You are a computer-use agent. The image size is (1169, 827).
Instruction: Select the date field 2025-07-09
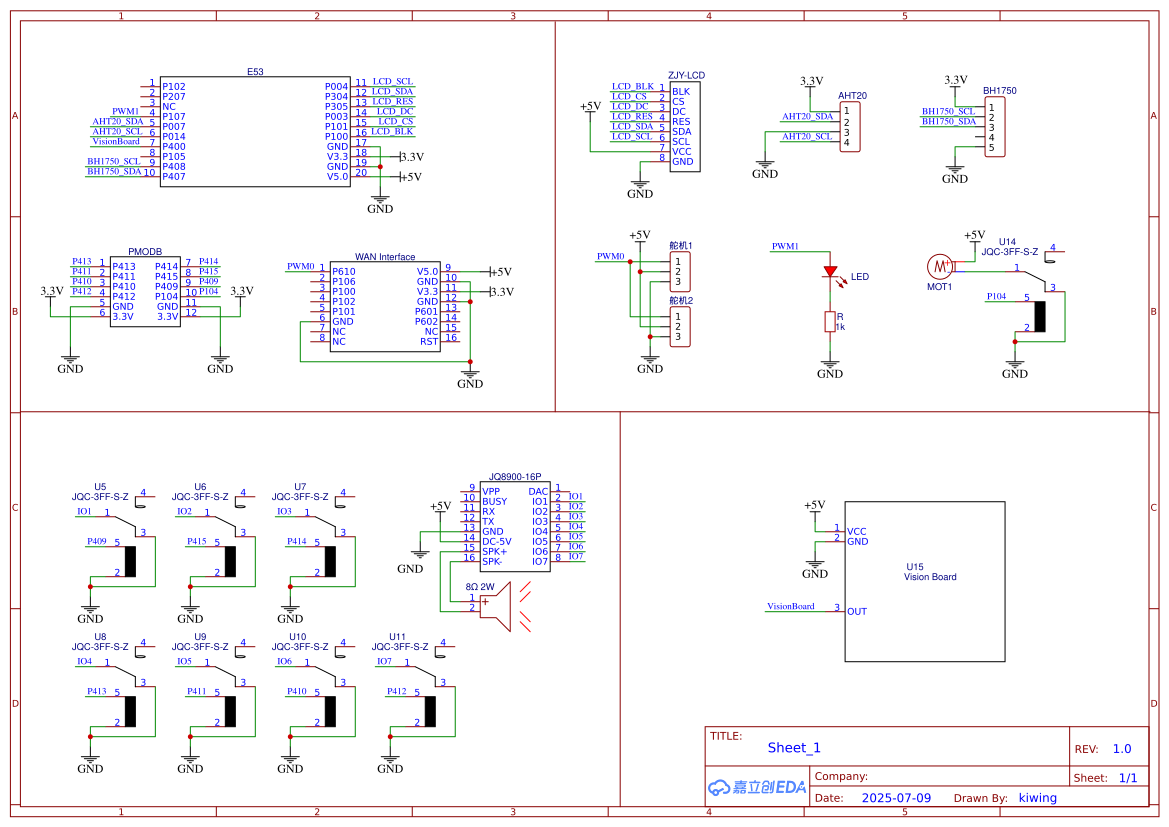[896, 798]
